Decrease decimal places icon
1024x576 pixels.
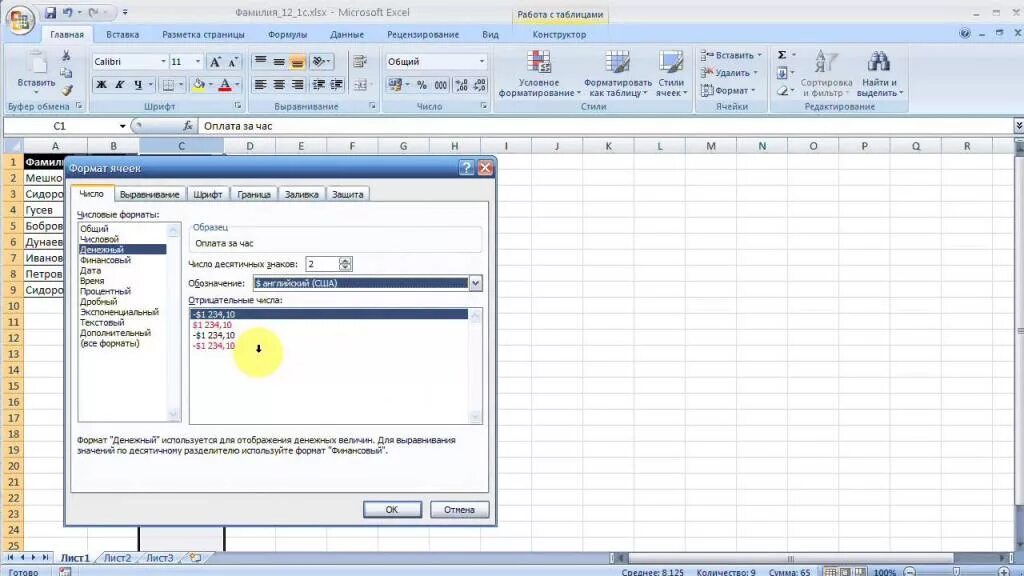pos(480,85)
